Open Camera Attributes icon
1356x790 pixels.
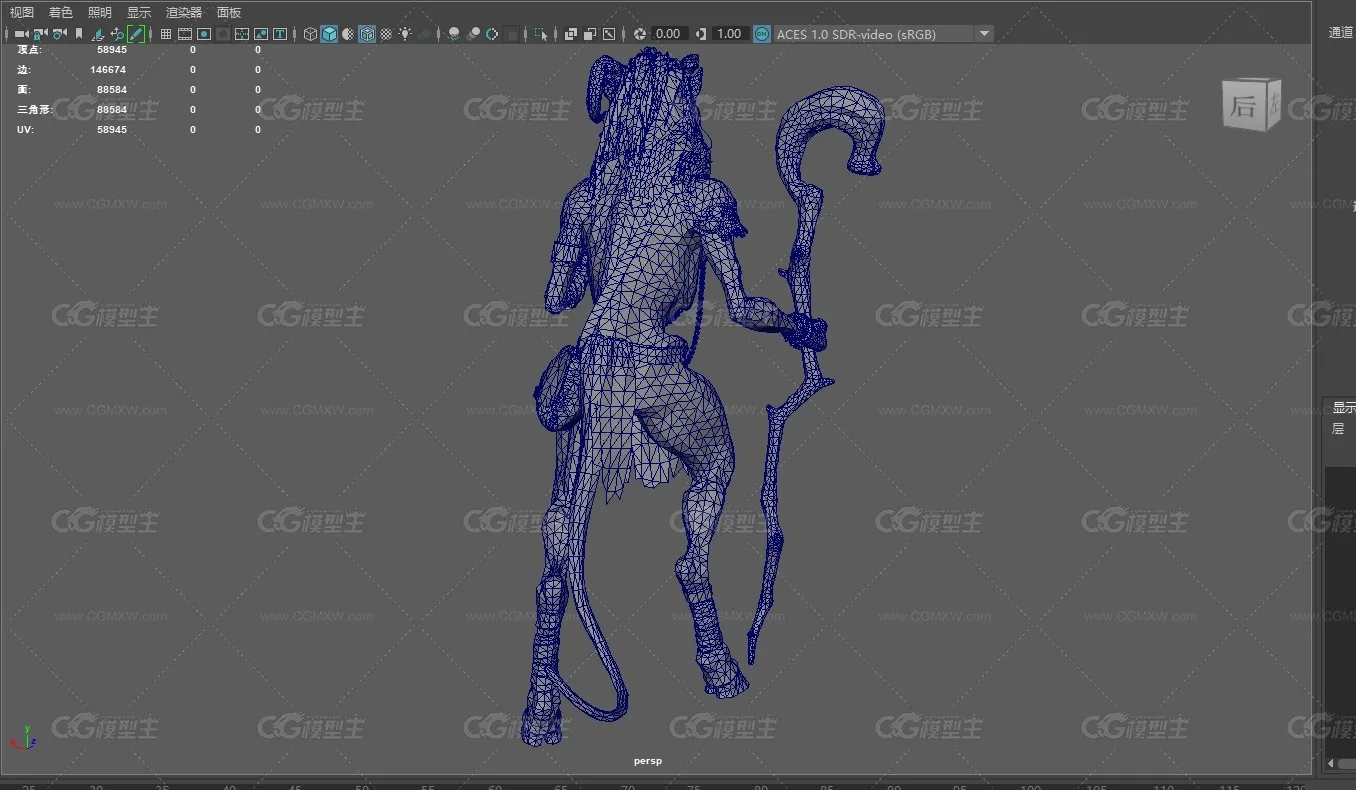59,34
